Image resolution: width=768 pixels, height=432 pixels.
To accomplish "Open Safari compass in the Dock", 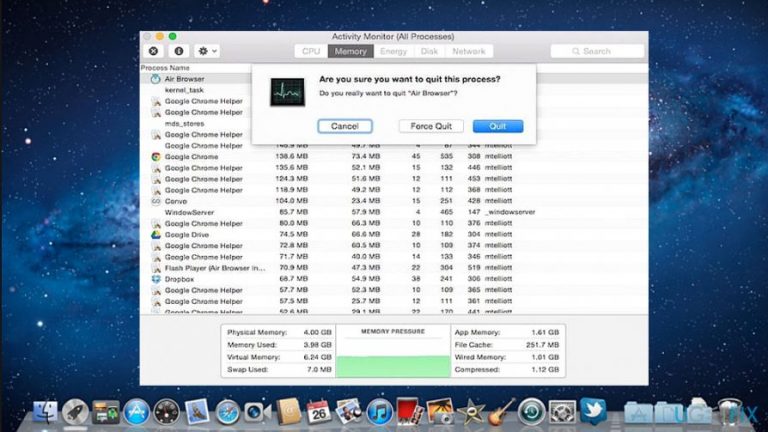I will pyautogui.click(x=228, y=412).
